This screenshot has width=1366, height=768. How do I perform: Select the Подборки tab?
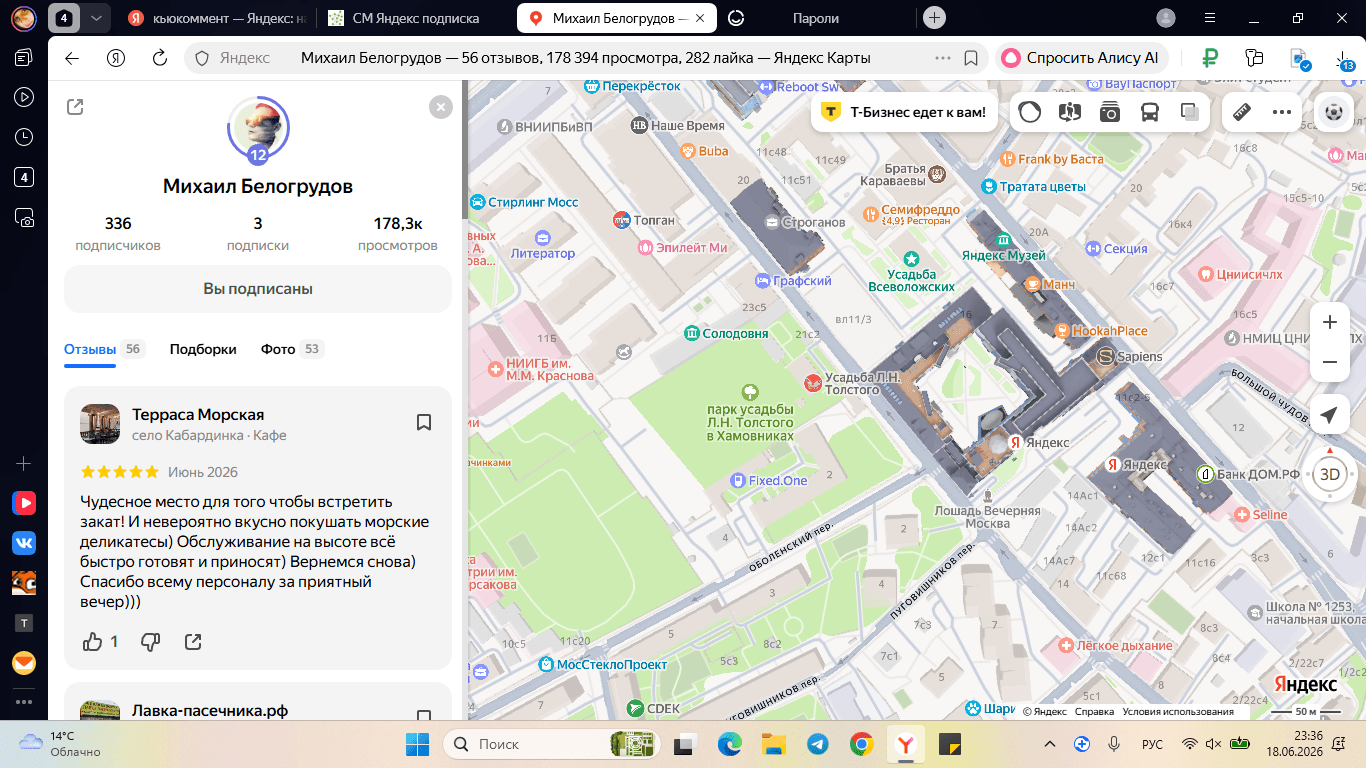[203, 349]
